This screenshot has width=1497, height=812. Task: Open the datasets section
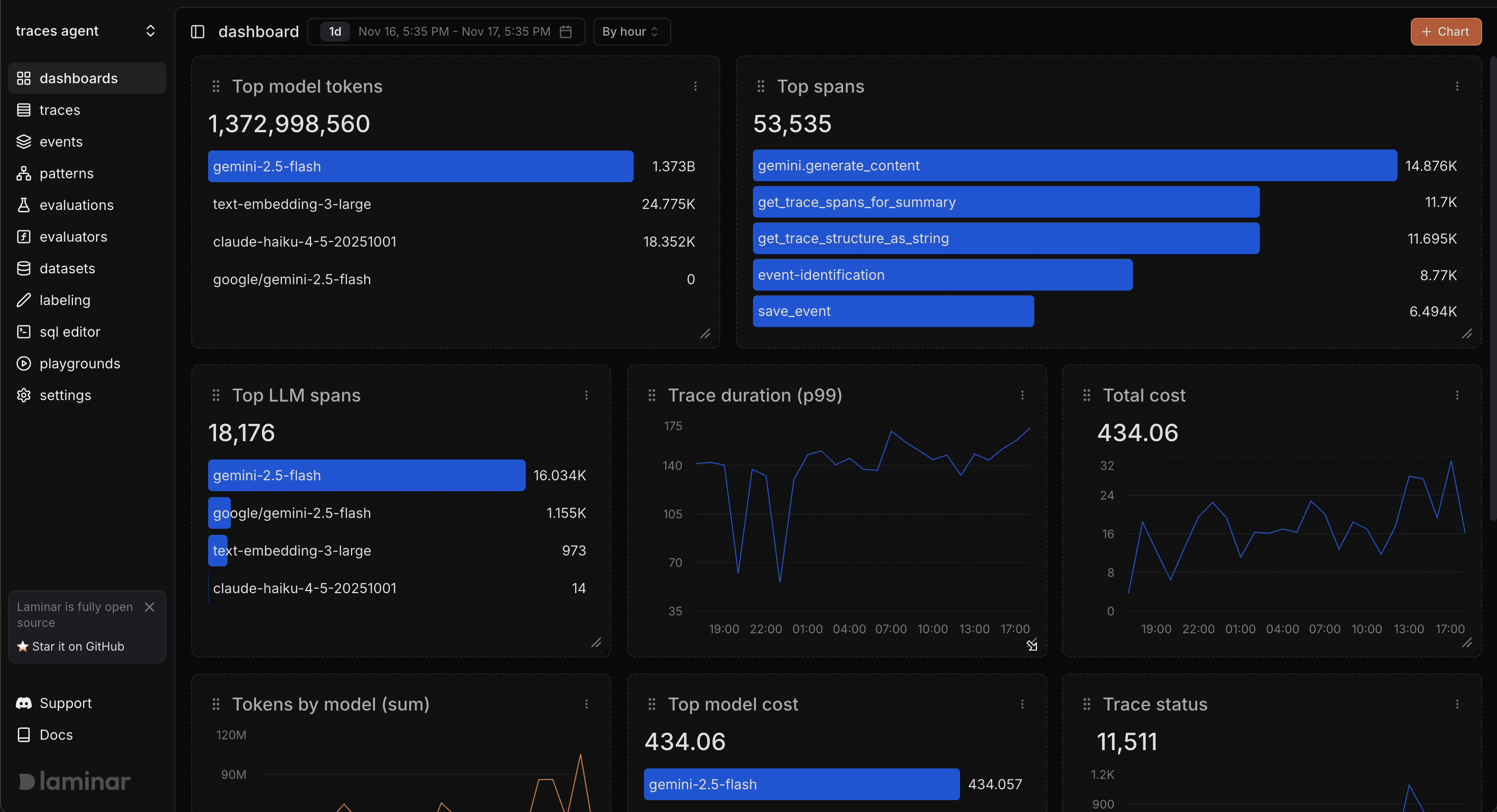[x=67, y=268]
